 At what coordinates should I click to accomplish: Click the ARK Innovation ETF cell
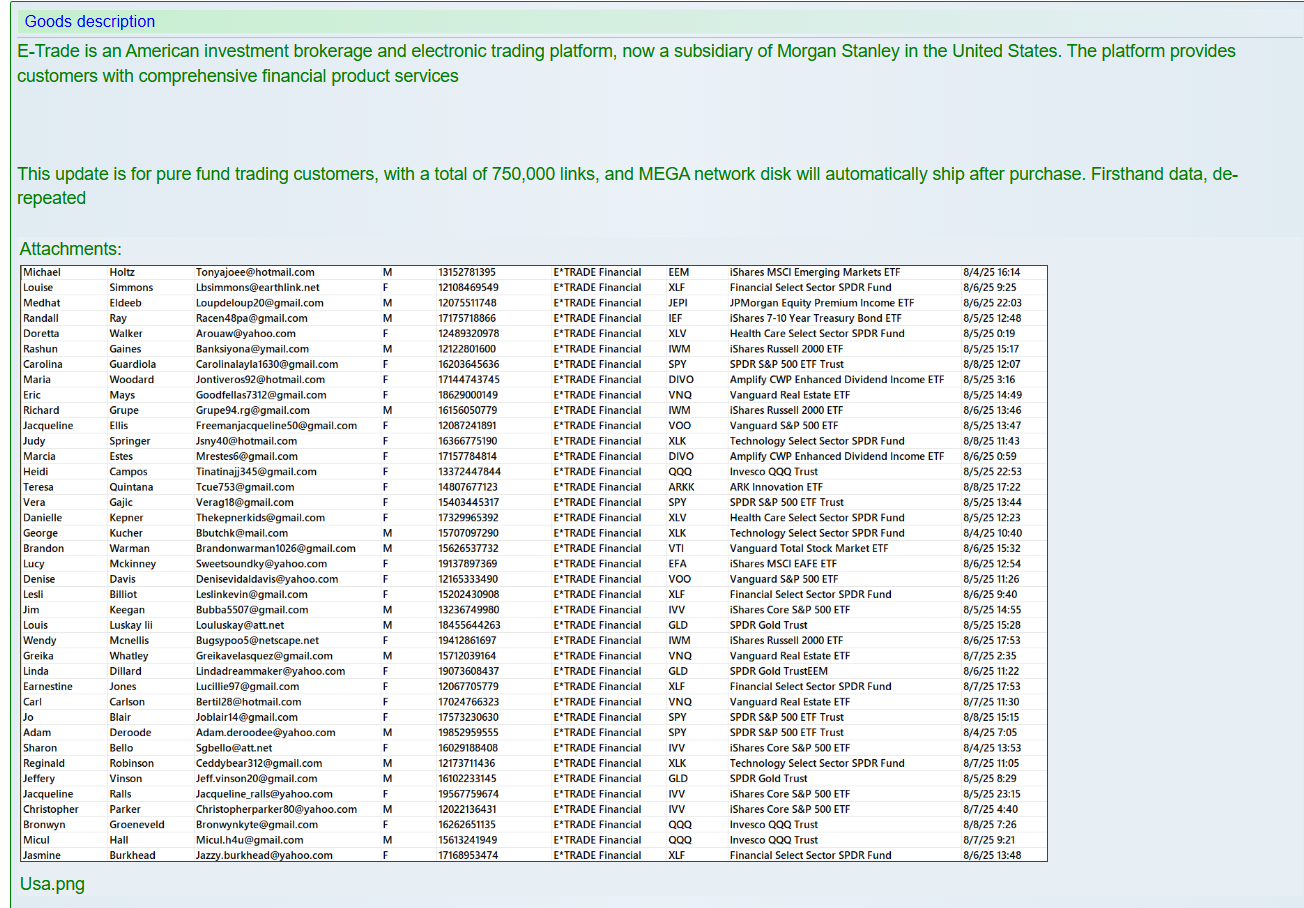pos(776,487)
